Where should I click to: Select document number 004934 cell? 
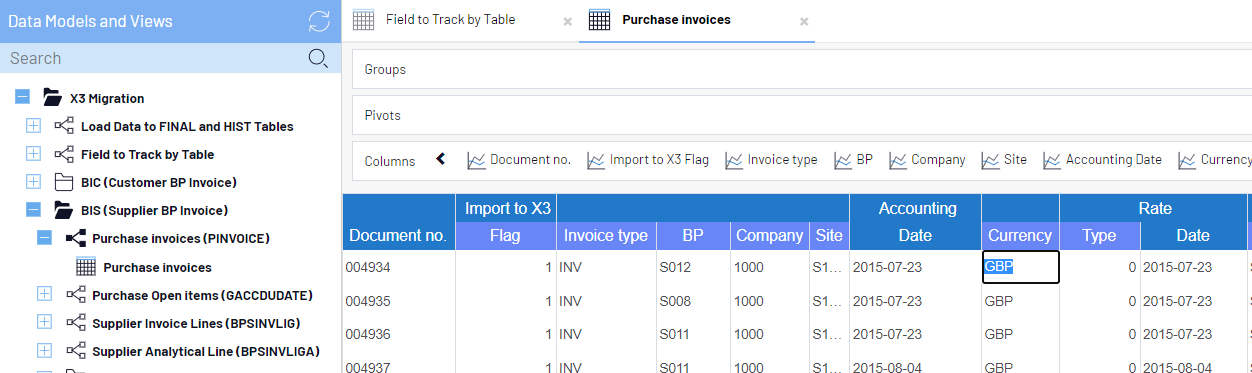point(399,267)
